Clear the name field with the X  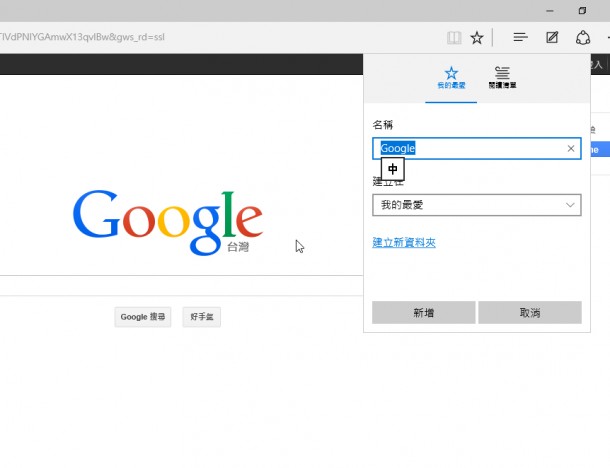[571, 148]
